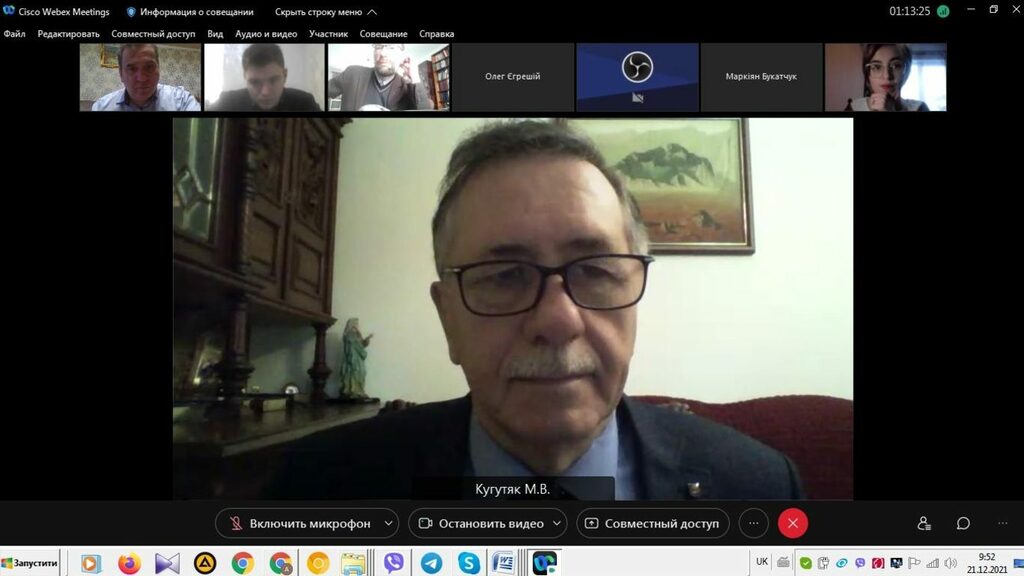The height and width of the screenshot is (576, 1024).
Task: Select Олег Єгрешій participant tile
Action: pos(513,77)
